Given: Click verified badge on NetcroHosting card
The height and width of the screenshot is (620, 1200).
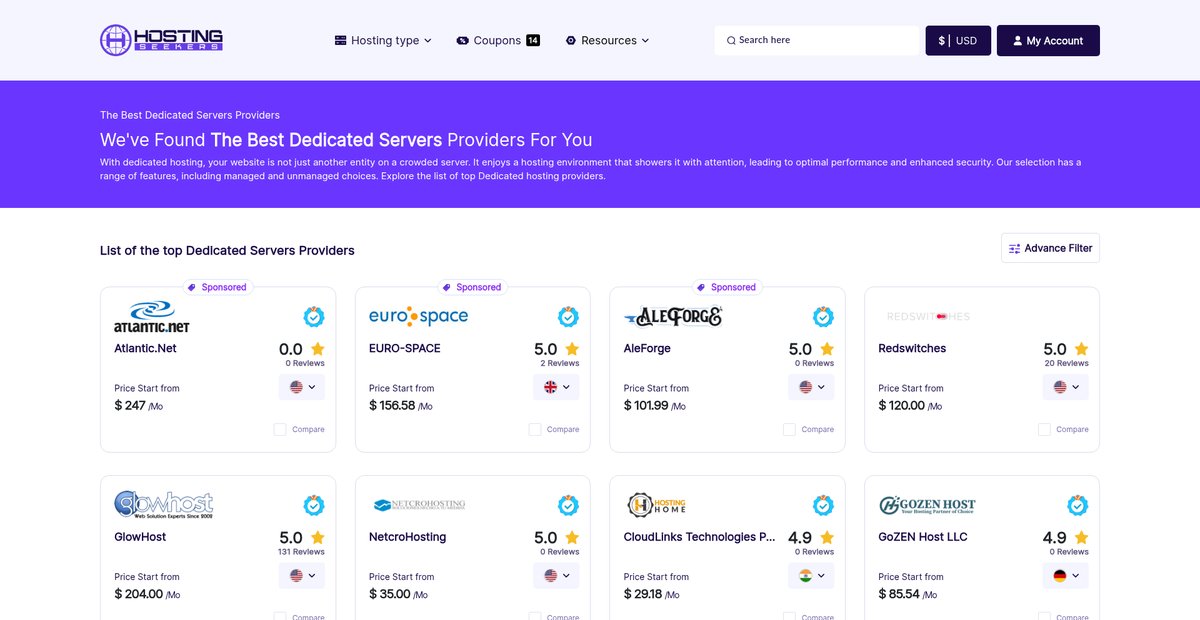Looking at the screenshot, I should pos(568,505).
